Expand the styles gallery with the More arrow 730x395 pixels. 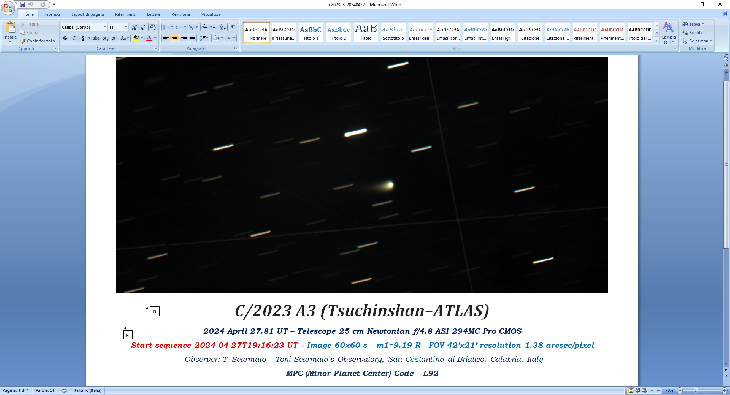point(657,41)
